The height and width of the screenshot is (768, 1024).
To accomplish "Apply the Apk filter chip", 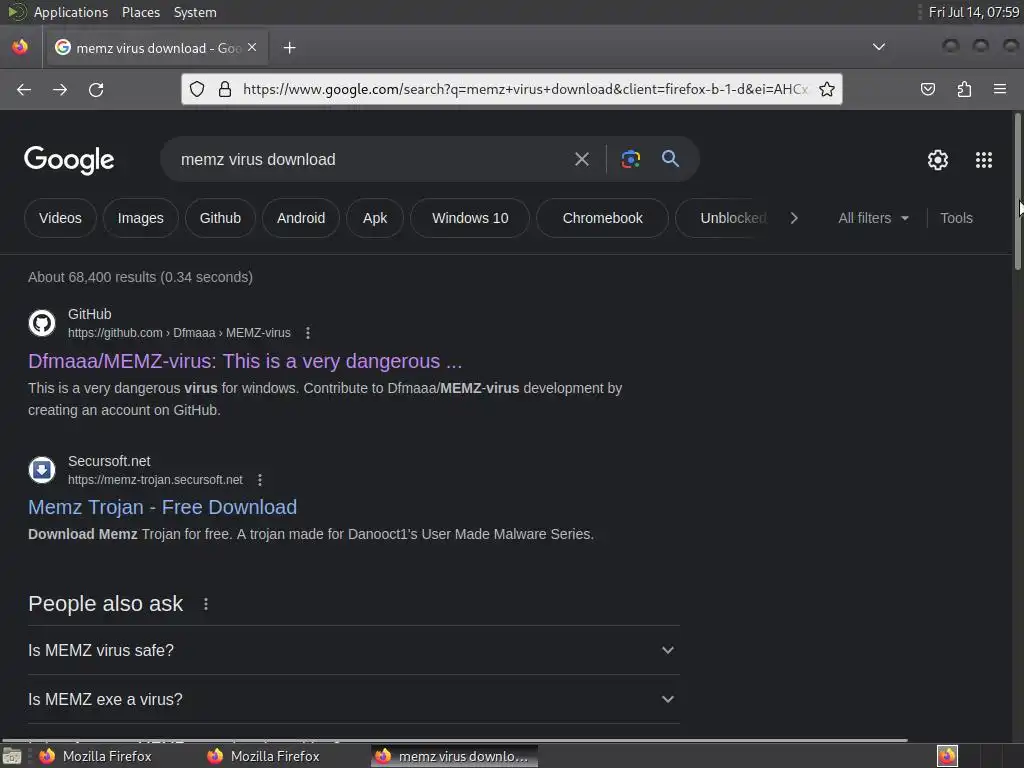I will pyautogui.click(x=375, y=218).
